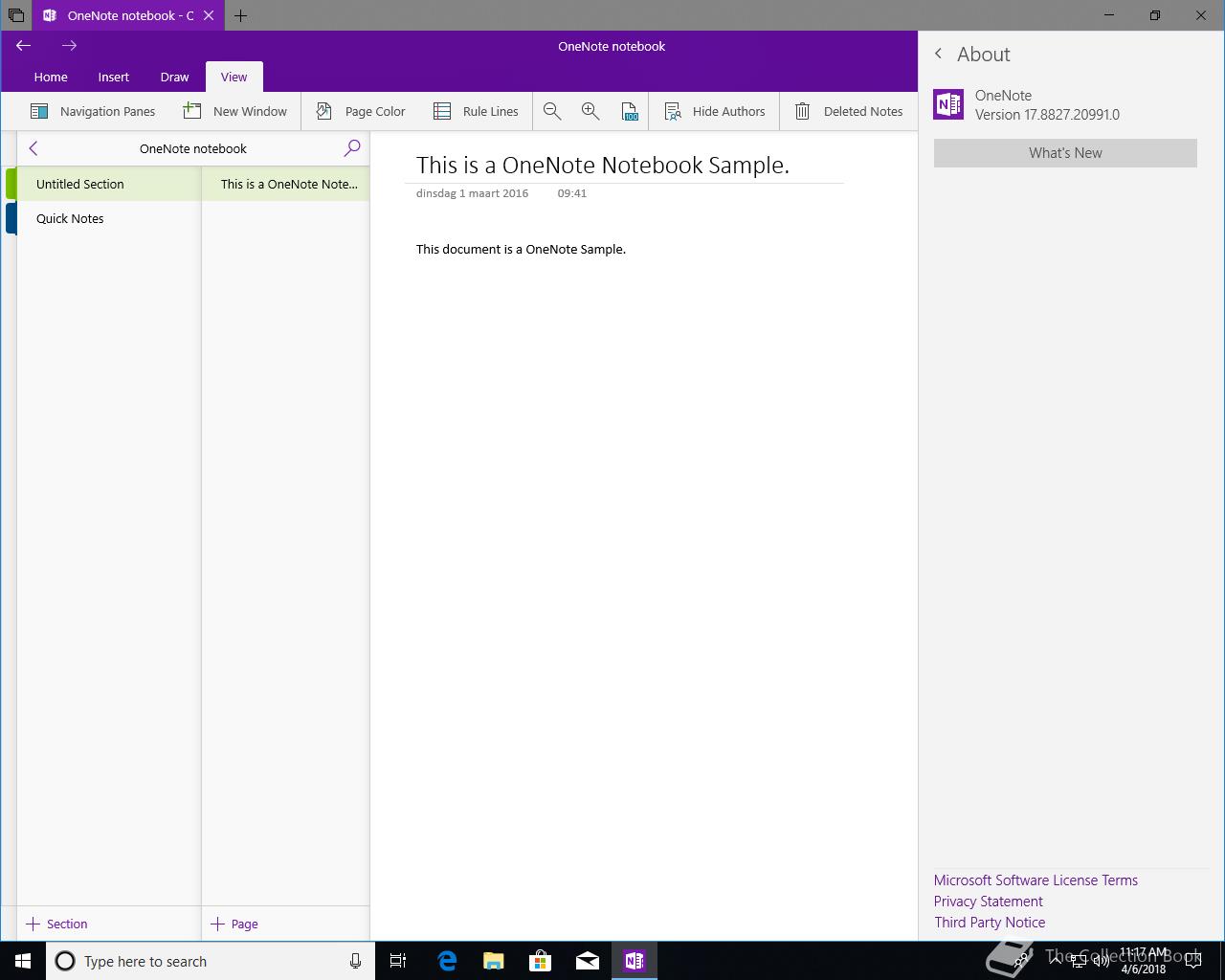
Task: Switch to the Home tab
Action: click(x=51, y=77)
